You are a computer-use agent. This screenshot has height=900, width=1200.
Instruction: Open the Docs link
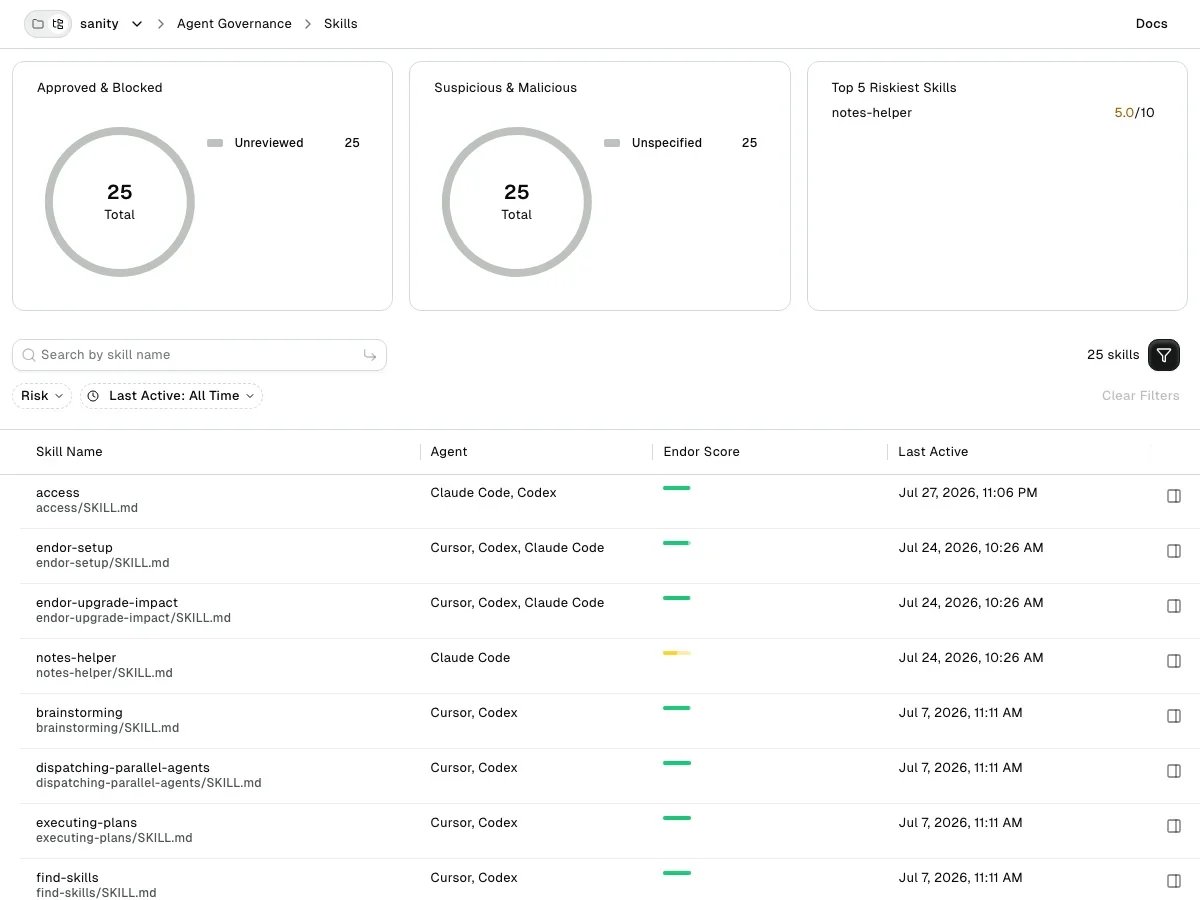[1151, 24]
